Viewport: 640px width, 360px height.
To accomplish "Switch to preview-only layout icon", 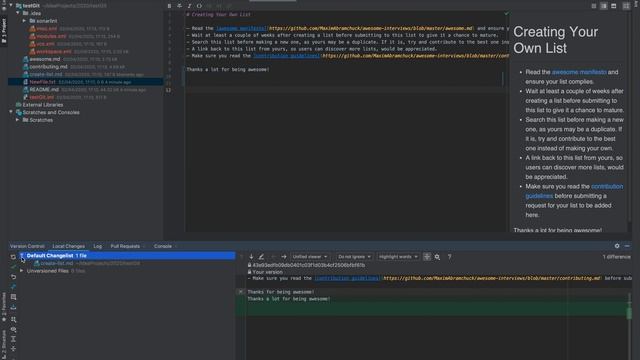I will pyautogui.click(x=613, y=6).
